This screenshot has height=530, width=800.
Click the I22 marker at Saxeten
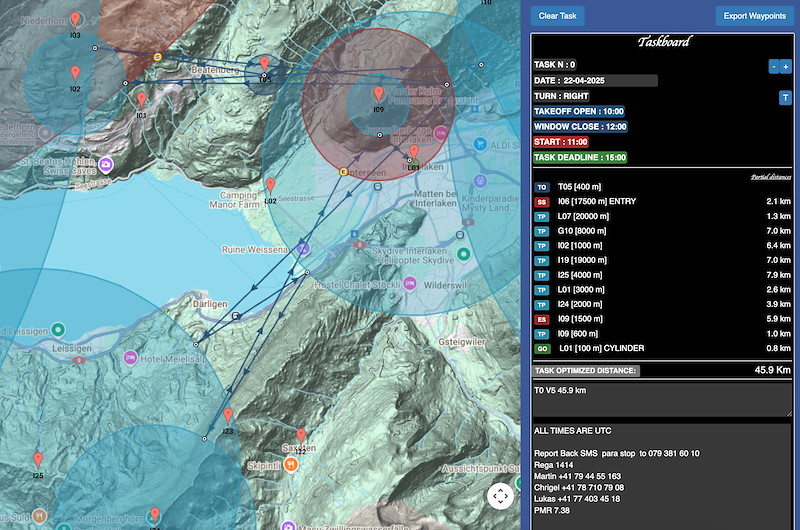tap(301, 436)
